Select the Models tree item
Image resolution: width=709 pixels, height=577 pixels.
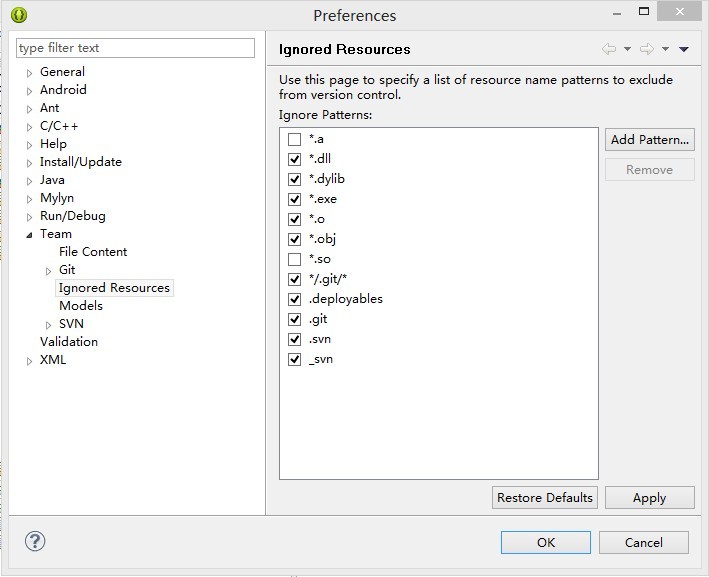(x=81, y=306)
